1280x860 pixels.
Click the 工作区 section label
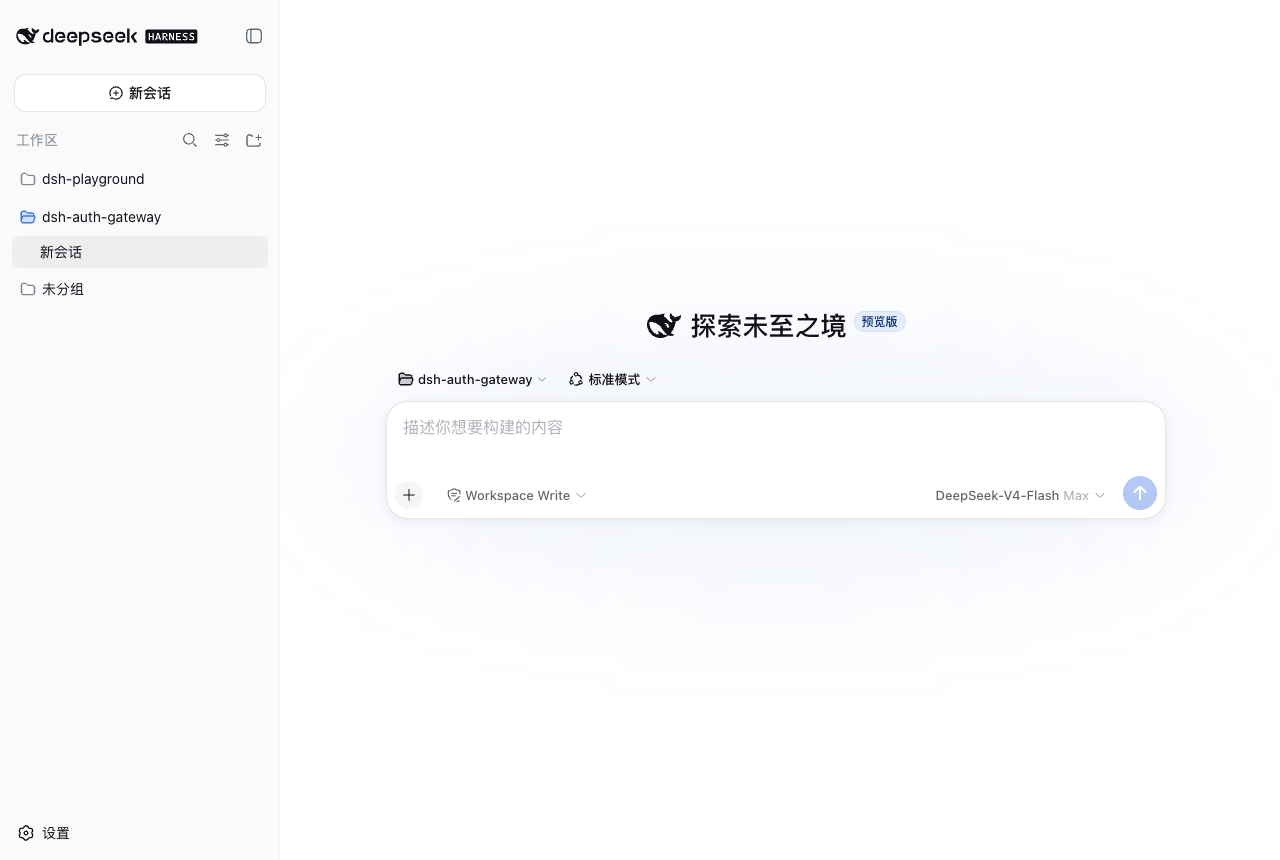[37, 140]
